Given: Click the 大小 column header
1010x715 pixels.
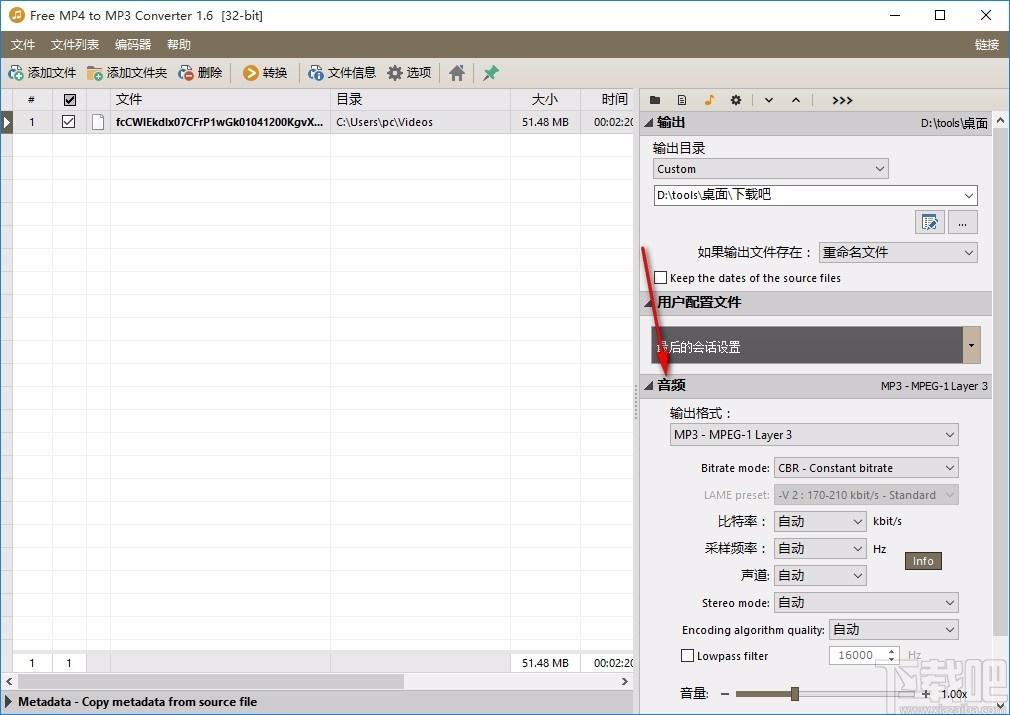Looking at the screenshot, I should coord(545,99).
